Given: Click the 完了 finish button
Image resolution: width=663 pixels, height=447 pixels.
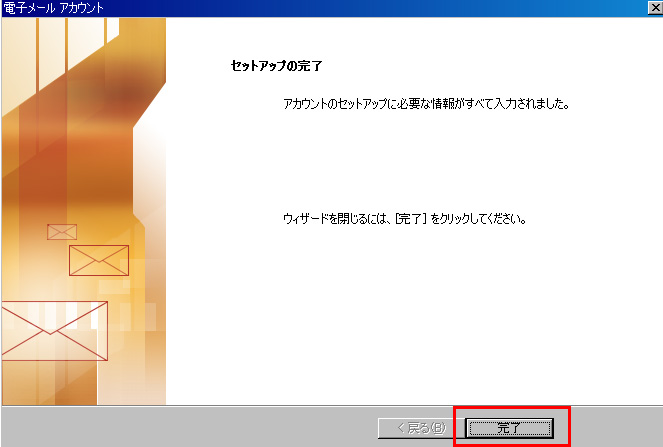Looking at the screenshot, I should coord(510,428).
